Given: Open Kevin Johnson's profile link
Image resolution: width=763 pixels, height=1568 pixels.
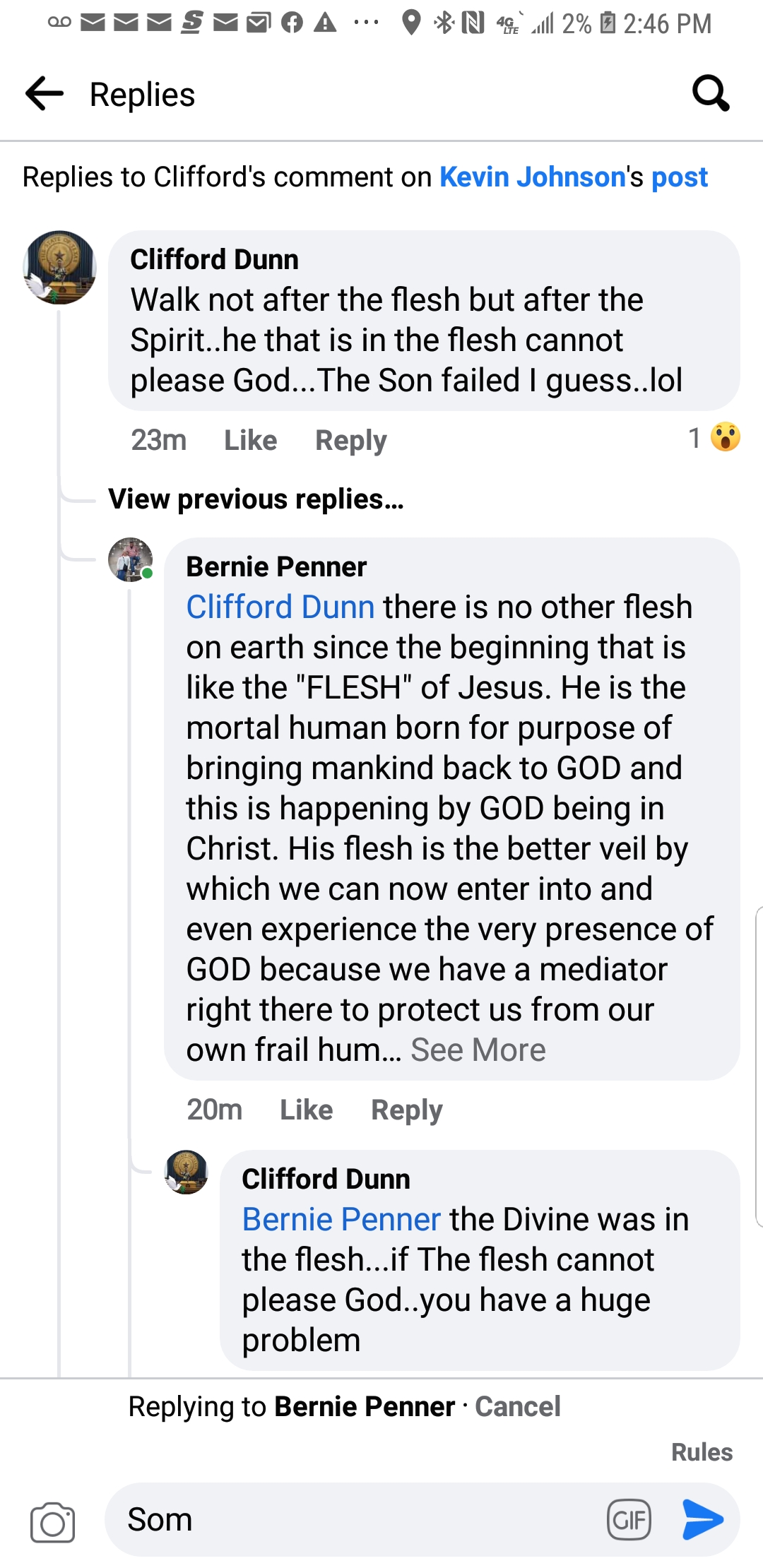Looking at the screenshot, I should coord(532,177).
